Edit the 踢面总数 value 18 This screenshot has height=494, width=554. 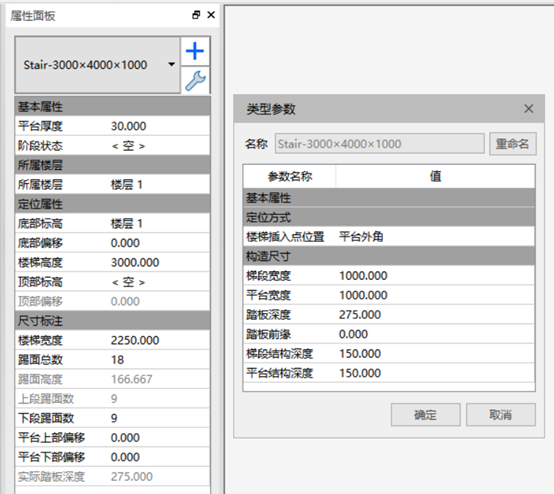tap(159, 360)
